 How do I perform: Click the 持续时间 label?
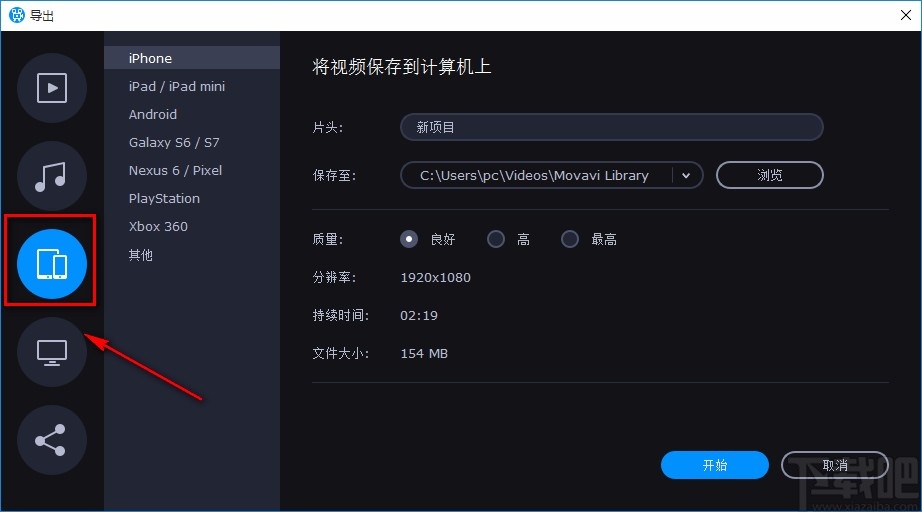point(340,316)
